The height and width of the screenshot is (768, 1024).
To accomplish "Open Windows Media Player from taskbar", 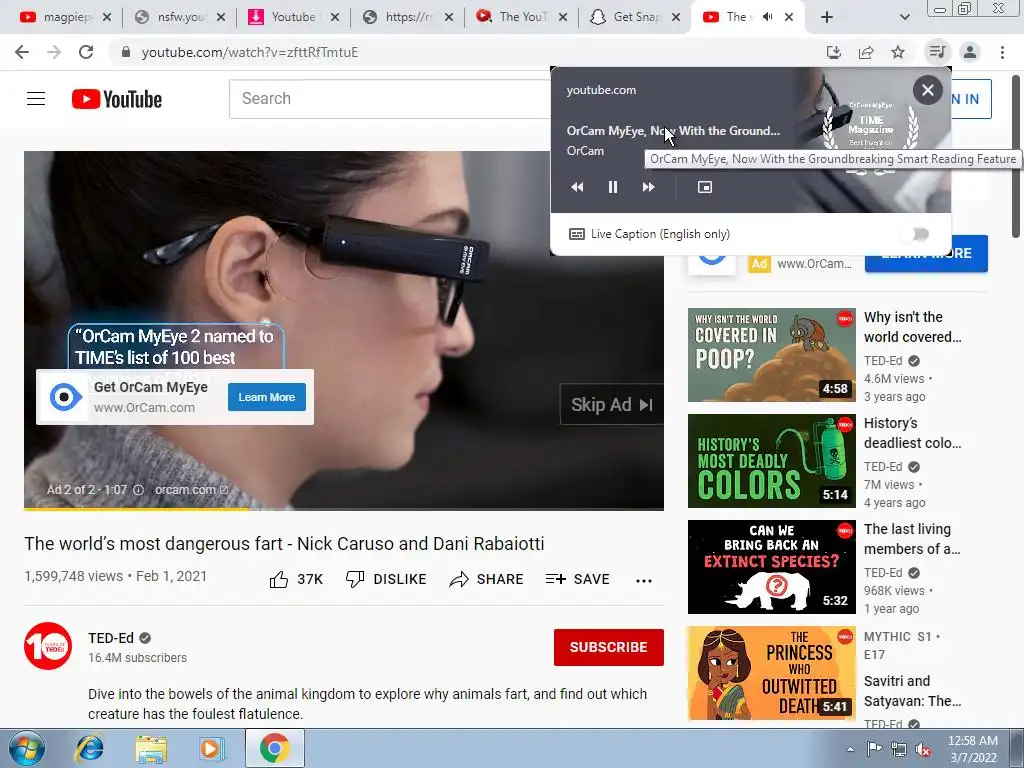I will pyautogui.click(x=211, y=748).
